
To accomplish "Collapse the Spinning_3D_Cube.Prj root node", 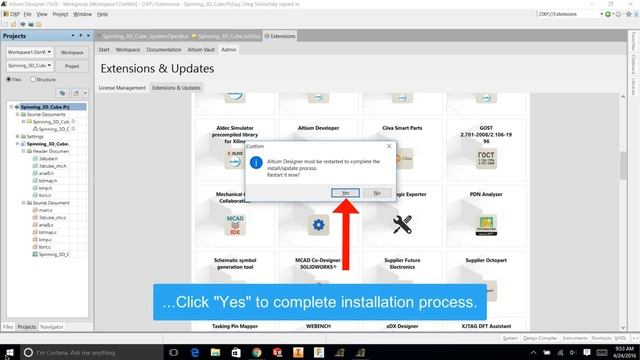I will pos(11,107).
